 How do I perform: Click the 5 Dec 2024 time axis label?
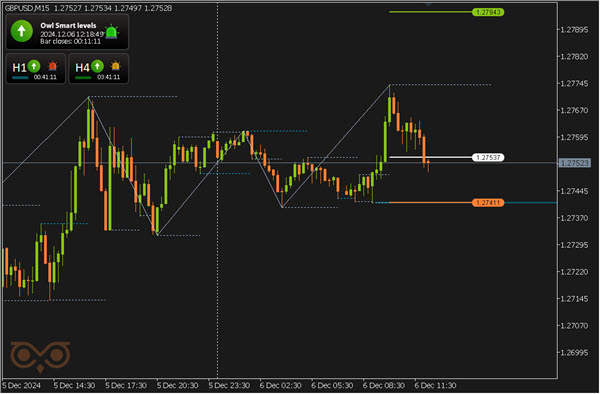[21, 385]
